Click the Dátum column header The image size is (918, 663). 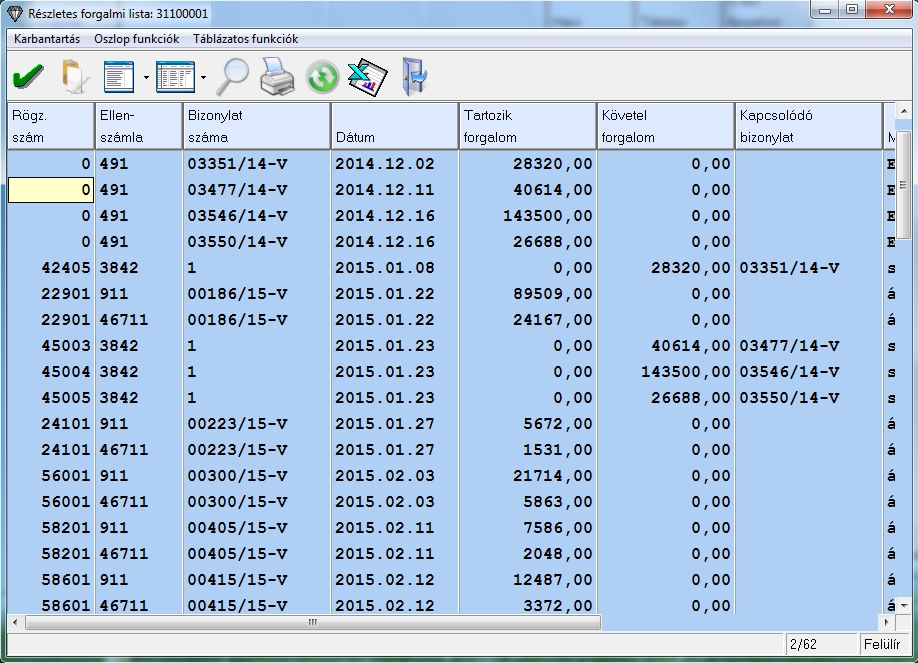[394, 126]
